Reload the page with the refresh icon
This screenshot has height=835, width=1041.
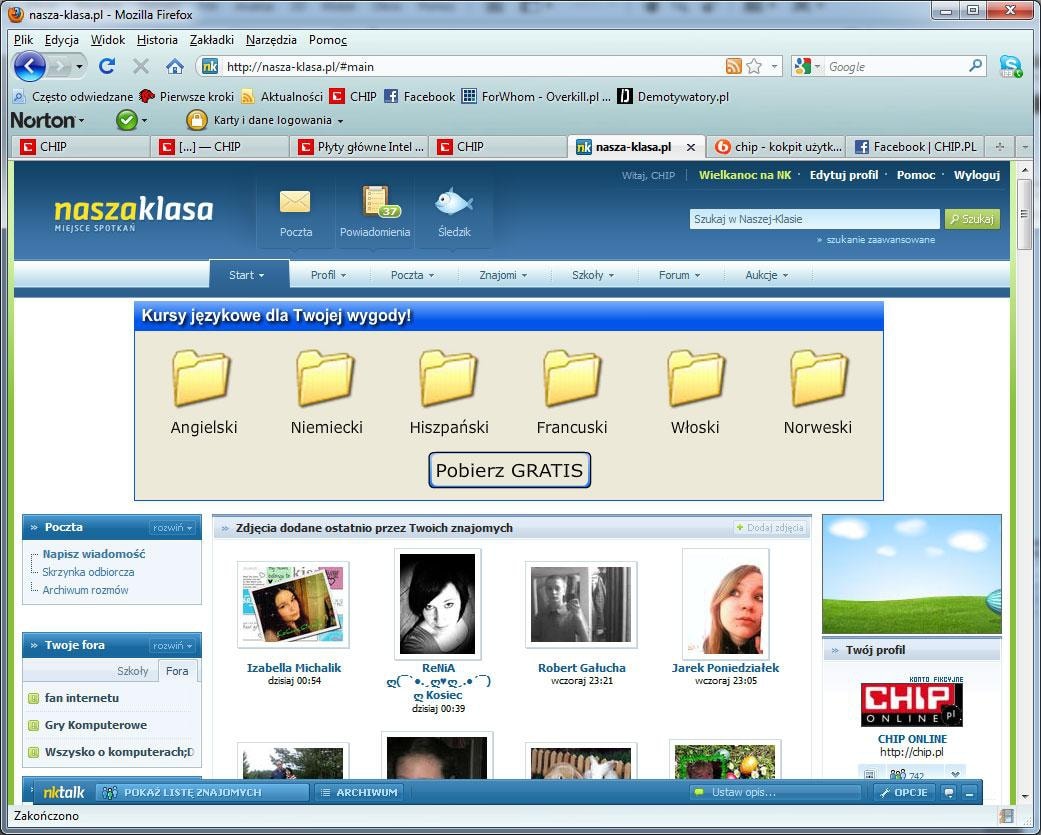107,66
